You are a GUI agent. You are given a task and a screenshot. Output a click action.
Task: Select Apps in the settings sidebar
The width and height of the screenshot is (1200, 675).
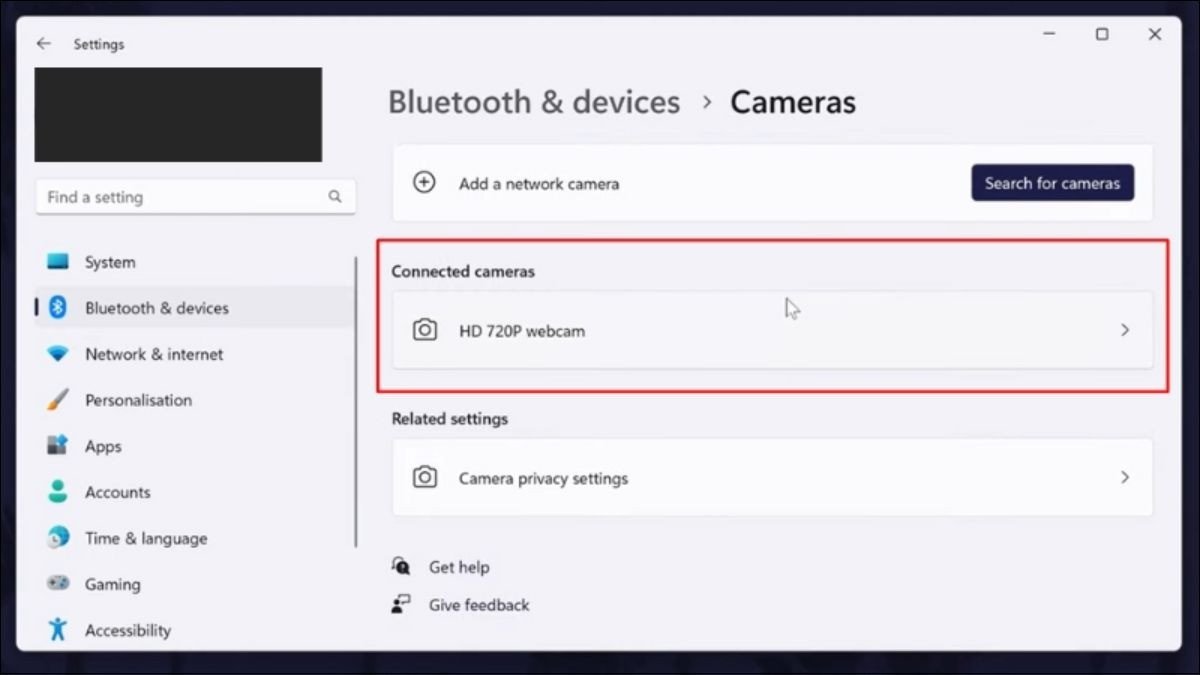(x=103, y=446)
